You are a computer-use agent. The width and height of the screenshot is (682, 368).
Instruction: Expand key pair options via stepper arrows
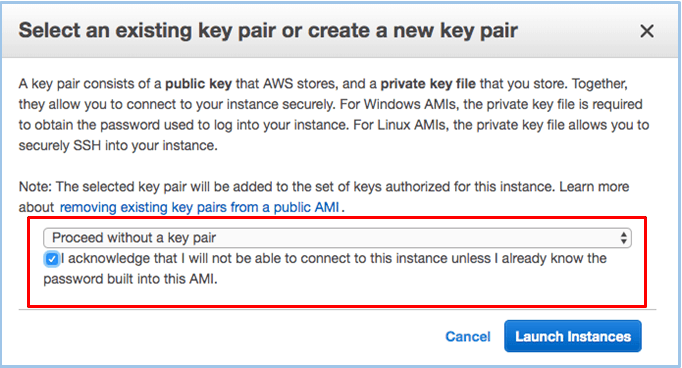point(624,238)
